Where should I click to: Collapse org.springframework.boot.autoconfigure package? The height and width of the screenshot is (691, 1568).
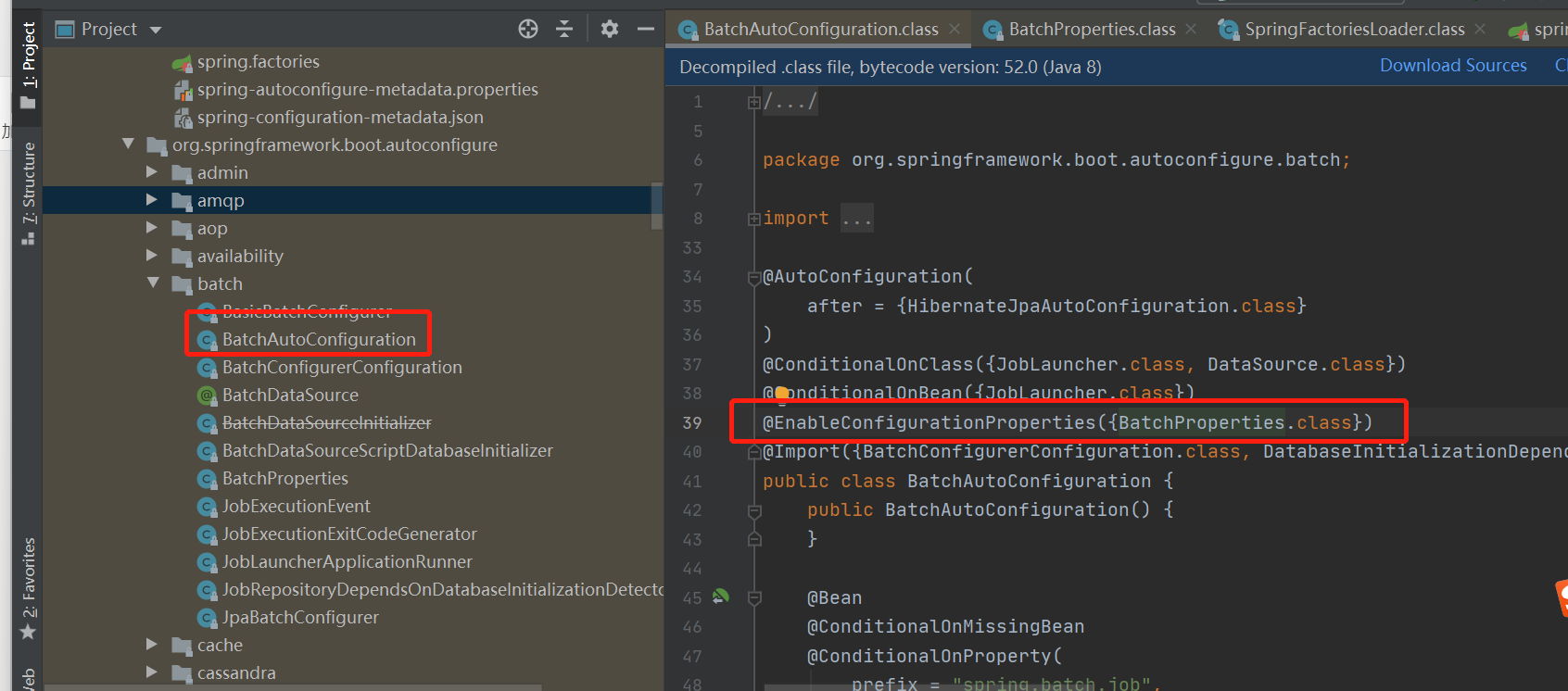(x=128, y=144)
